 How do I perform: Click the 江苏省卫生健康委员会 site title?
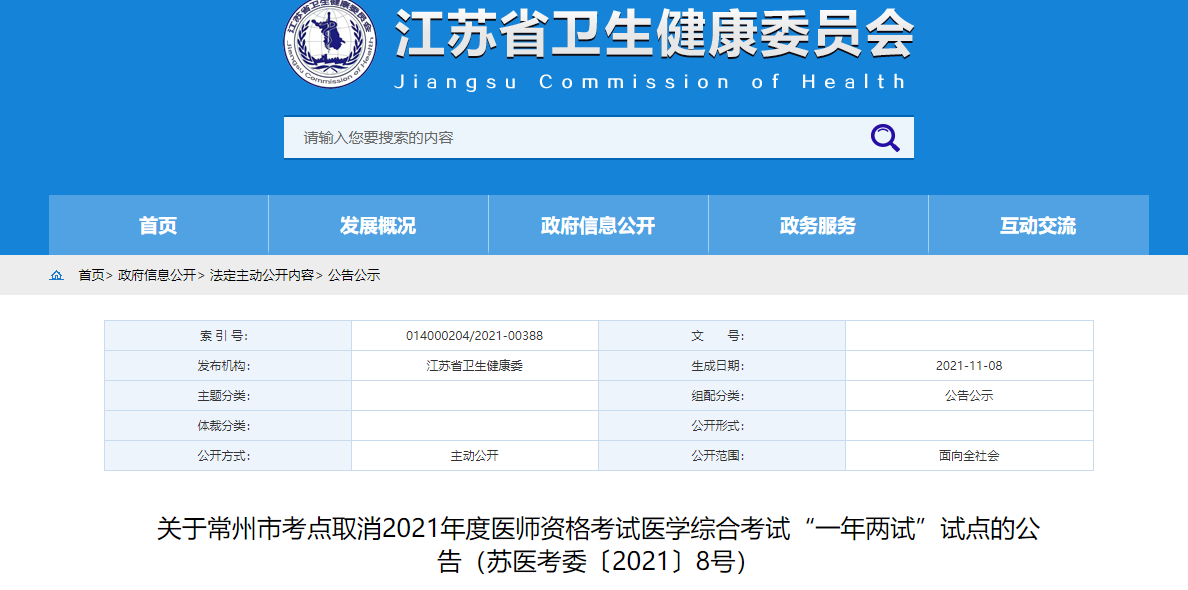tap(654, 35)
